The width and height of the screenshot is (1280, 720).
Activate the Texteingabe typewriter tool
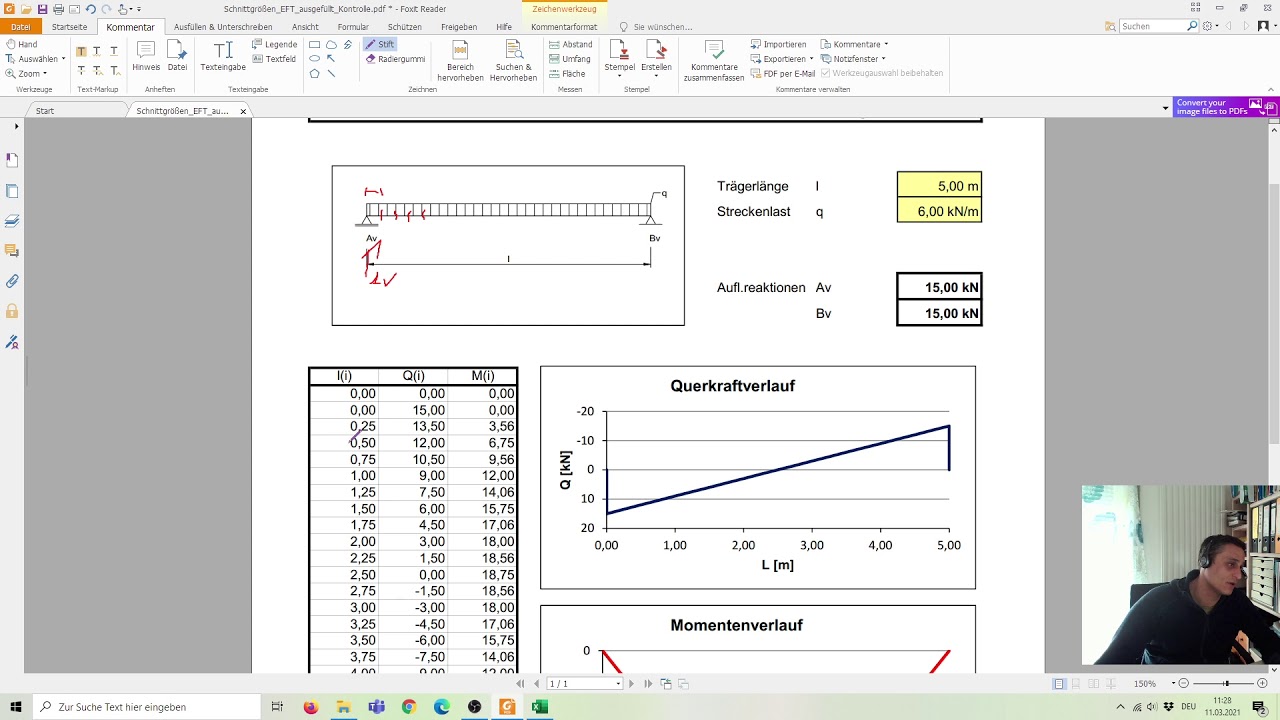coord(223,56)
